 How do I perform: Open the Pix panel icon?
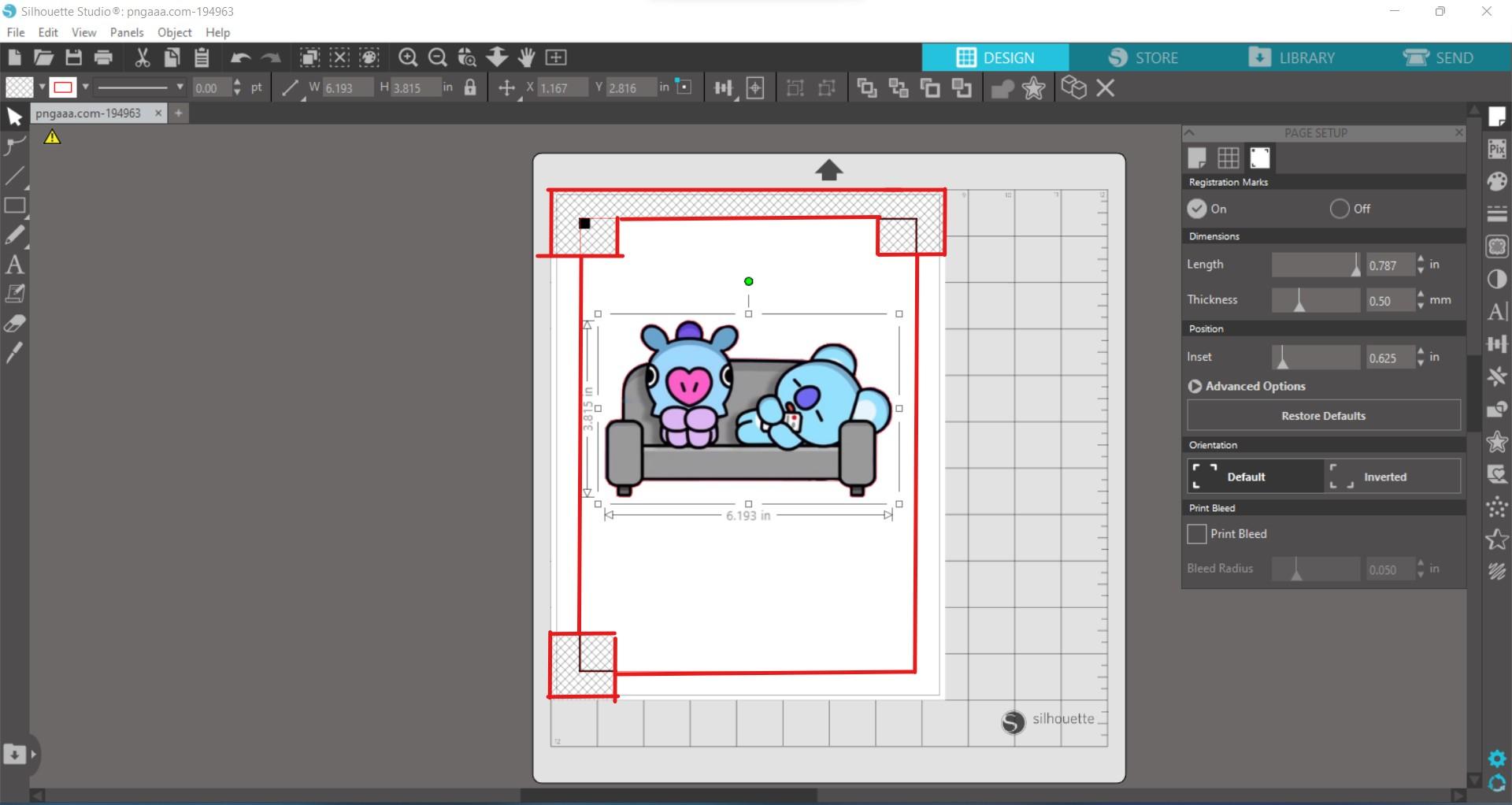point(1497,149)
